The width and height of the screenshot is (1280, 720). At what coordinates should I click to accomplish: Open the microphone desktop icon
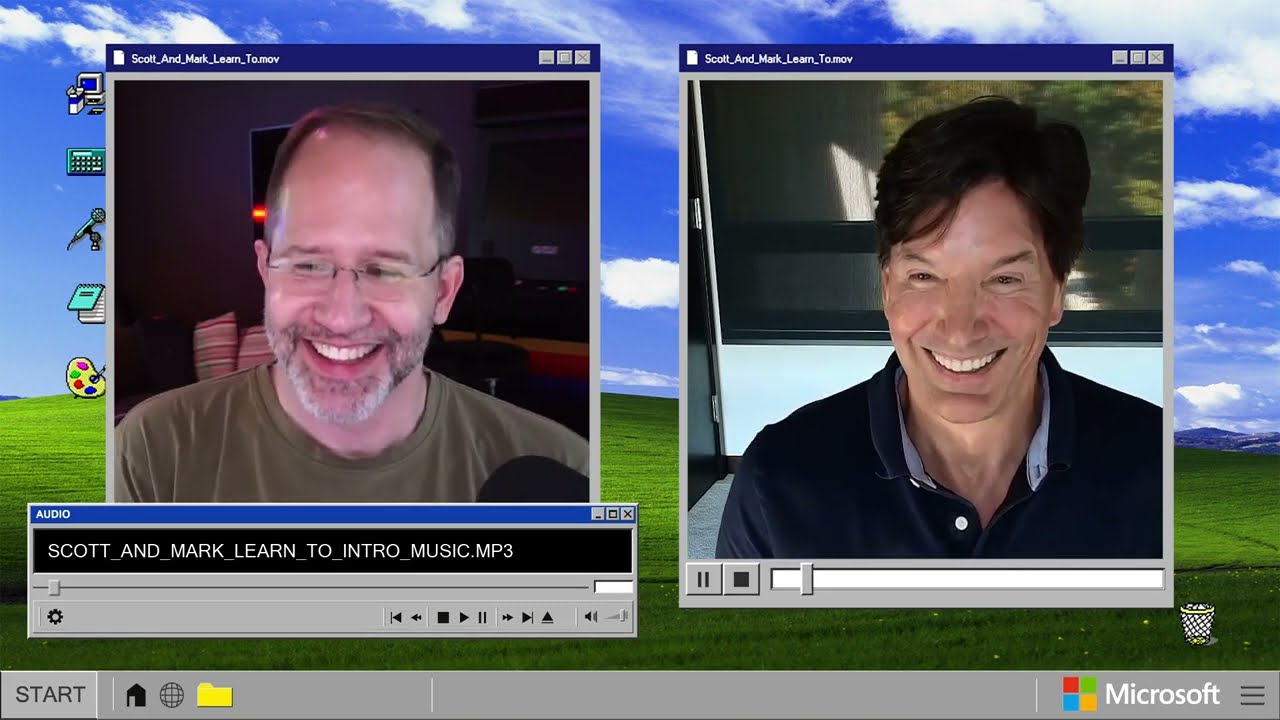tap(87, 229)
